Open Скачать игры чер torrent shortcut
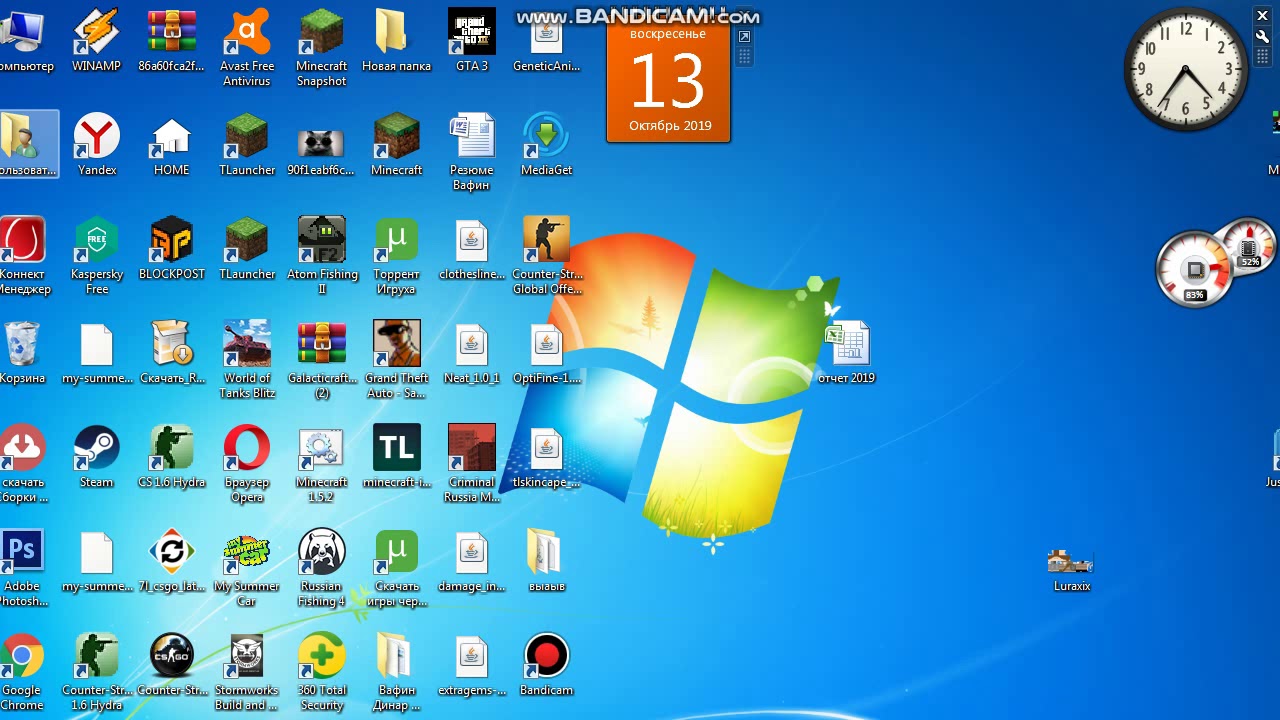Screen dimensions: 1280x720 (397, 567)
